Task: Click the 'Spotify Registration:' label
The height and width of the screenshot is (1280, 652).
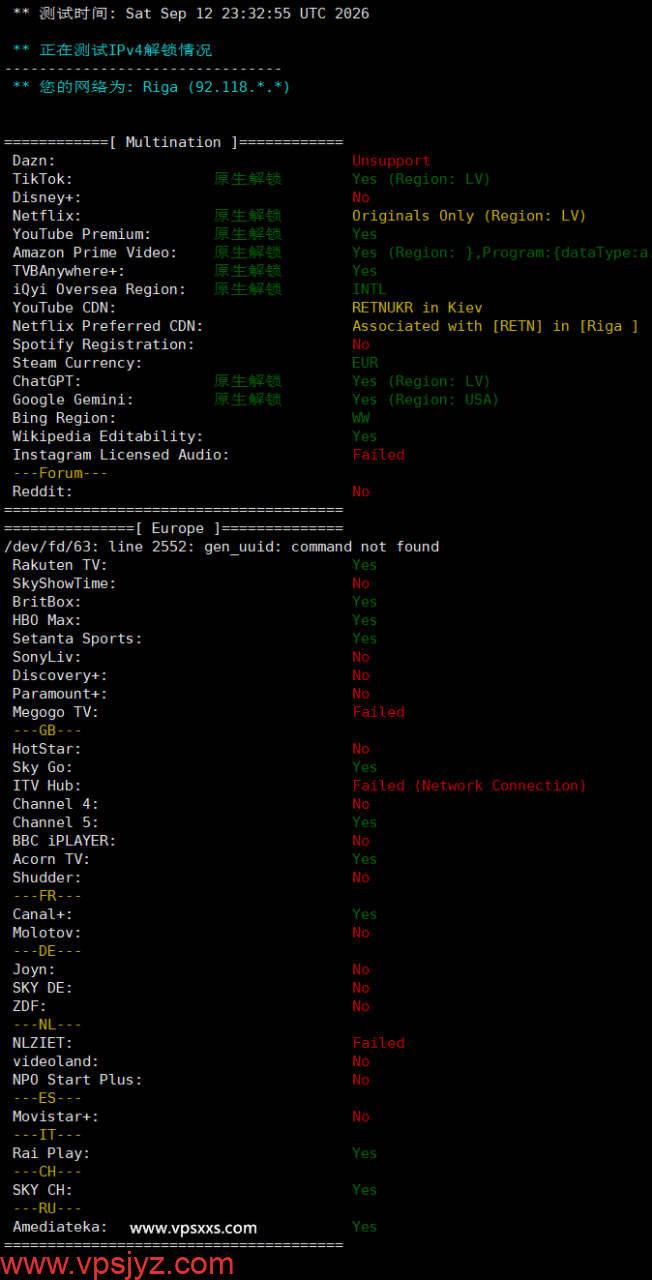Action: point(104,344)
